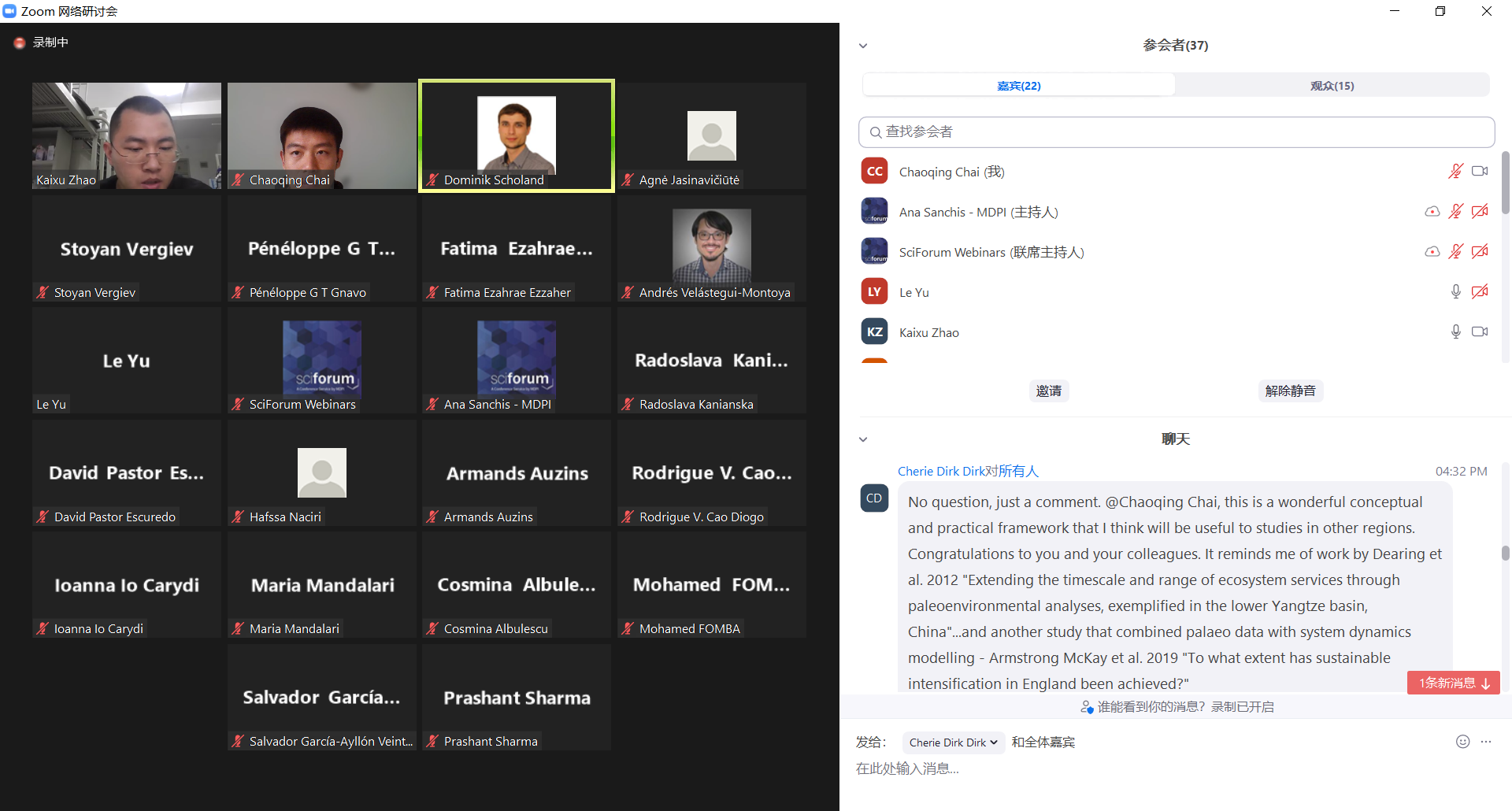Click the camera icon next to Chaoqing Chai

pyautogui.click(x=1480, y=171)
